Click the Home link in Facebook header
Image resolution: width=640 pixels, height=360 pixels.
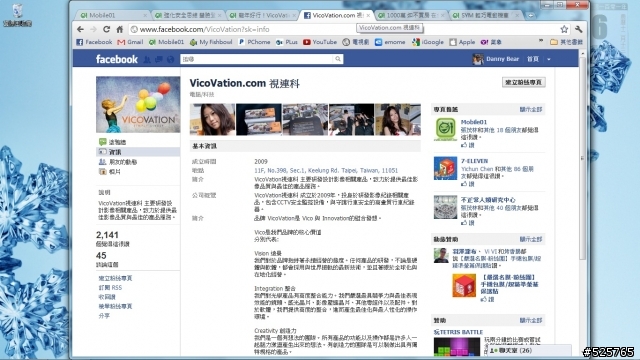point(533,59)
